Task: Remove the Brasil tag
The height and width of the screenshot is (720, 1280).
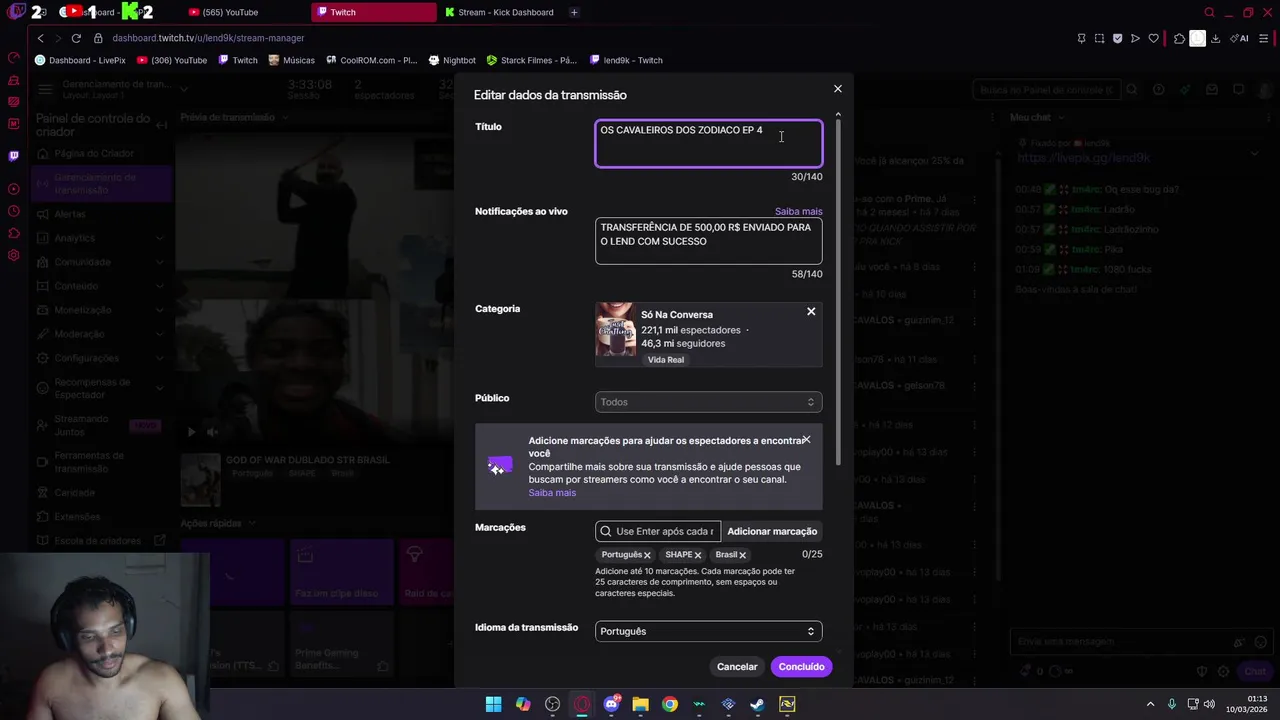Action: (742, 555)
